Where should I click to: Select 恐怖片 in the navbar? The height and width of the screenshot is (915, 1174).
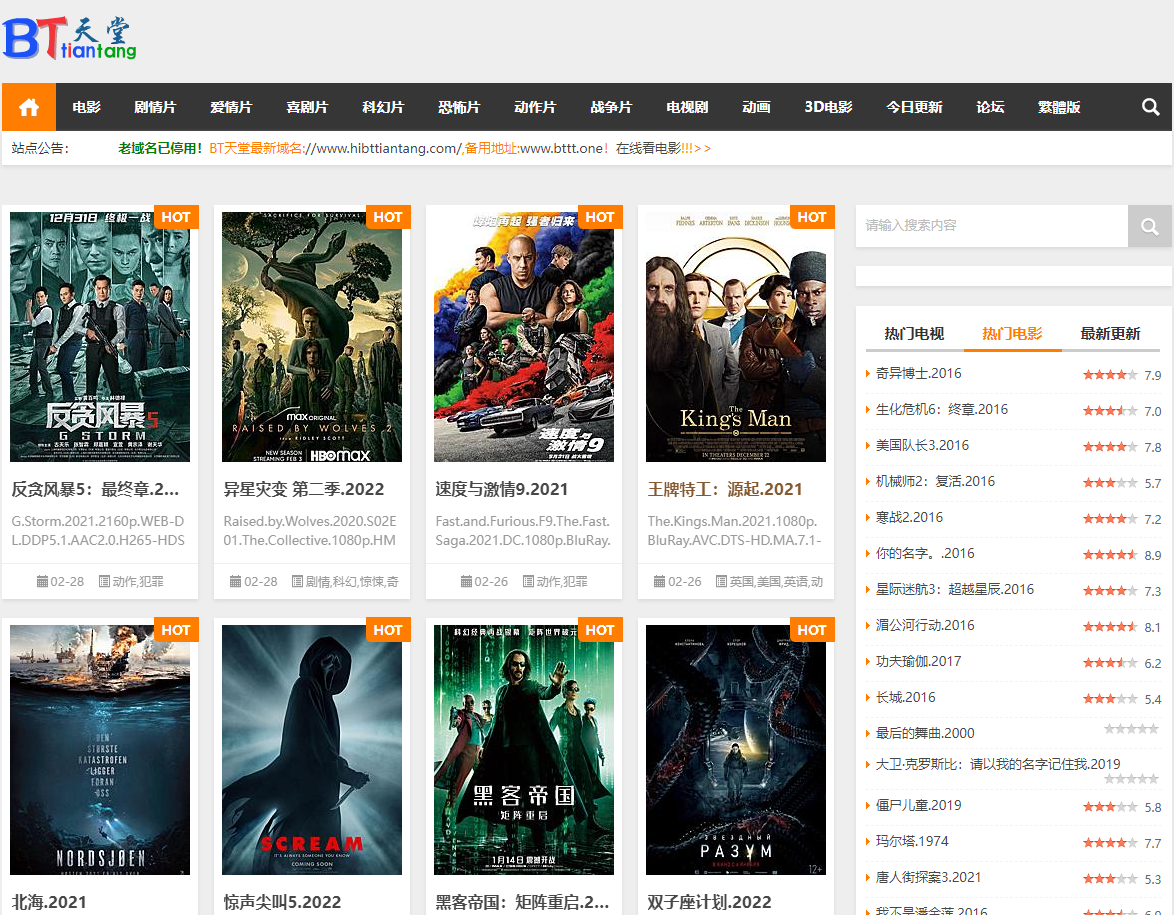[459, 107]
